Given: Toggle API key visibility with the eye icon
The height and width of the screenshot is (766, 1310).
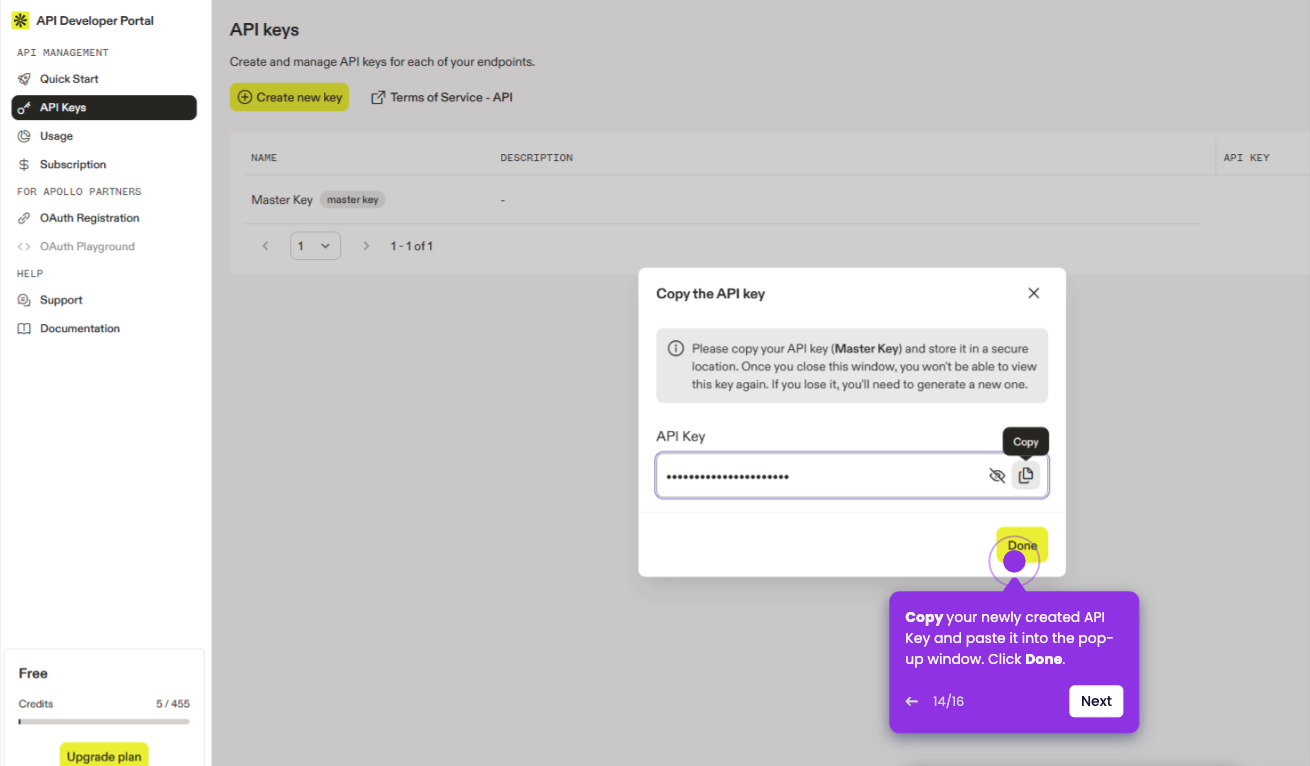Looking at the screenshot, I should [x=997, y=476].
